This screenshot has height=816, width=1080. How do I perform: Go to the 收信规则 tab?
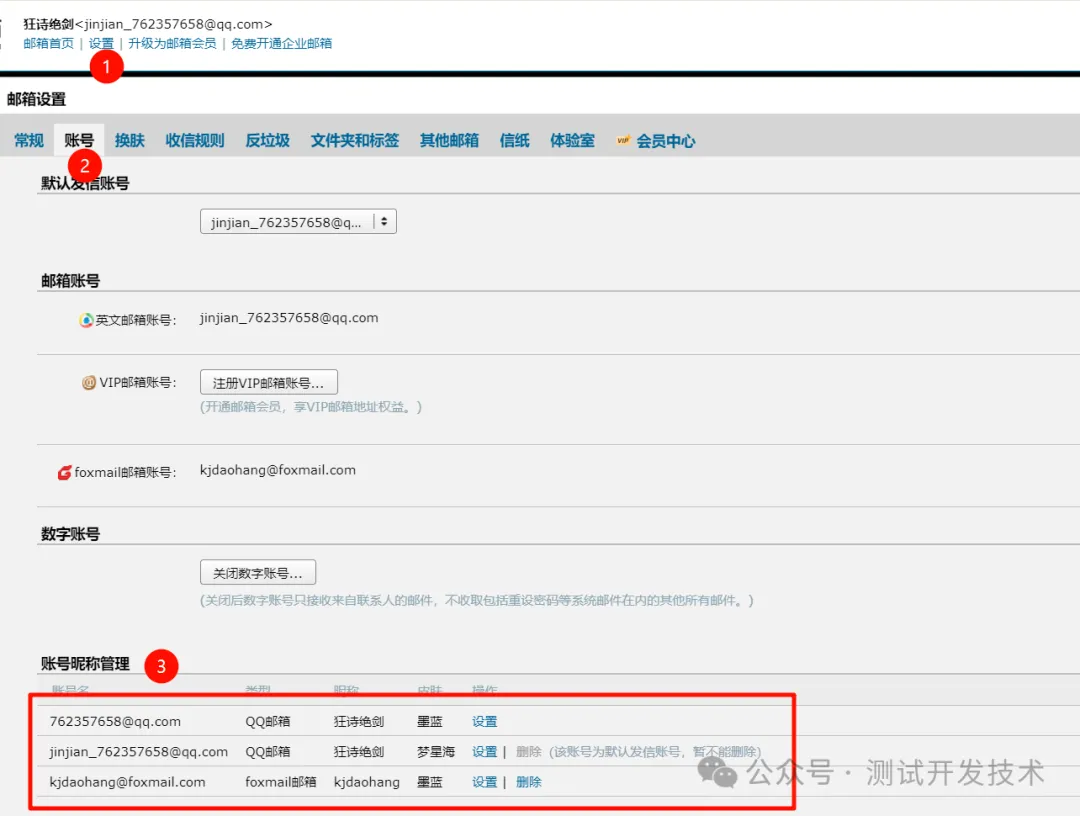195,141
